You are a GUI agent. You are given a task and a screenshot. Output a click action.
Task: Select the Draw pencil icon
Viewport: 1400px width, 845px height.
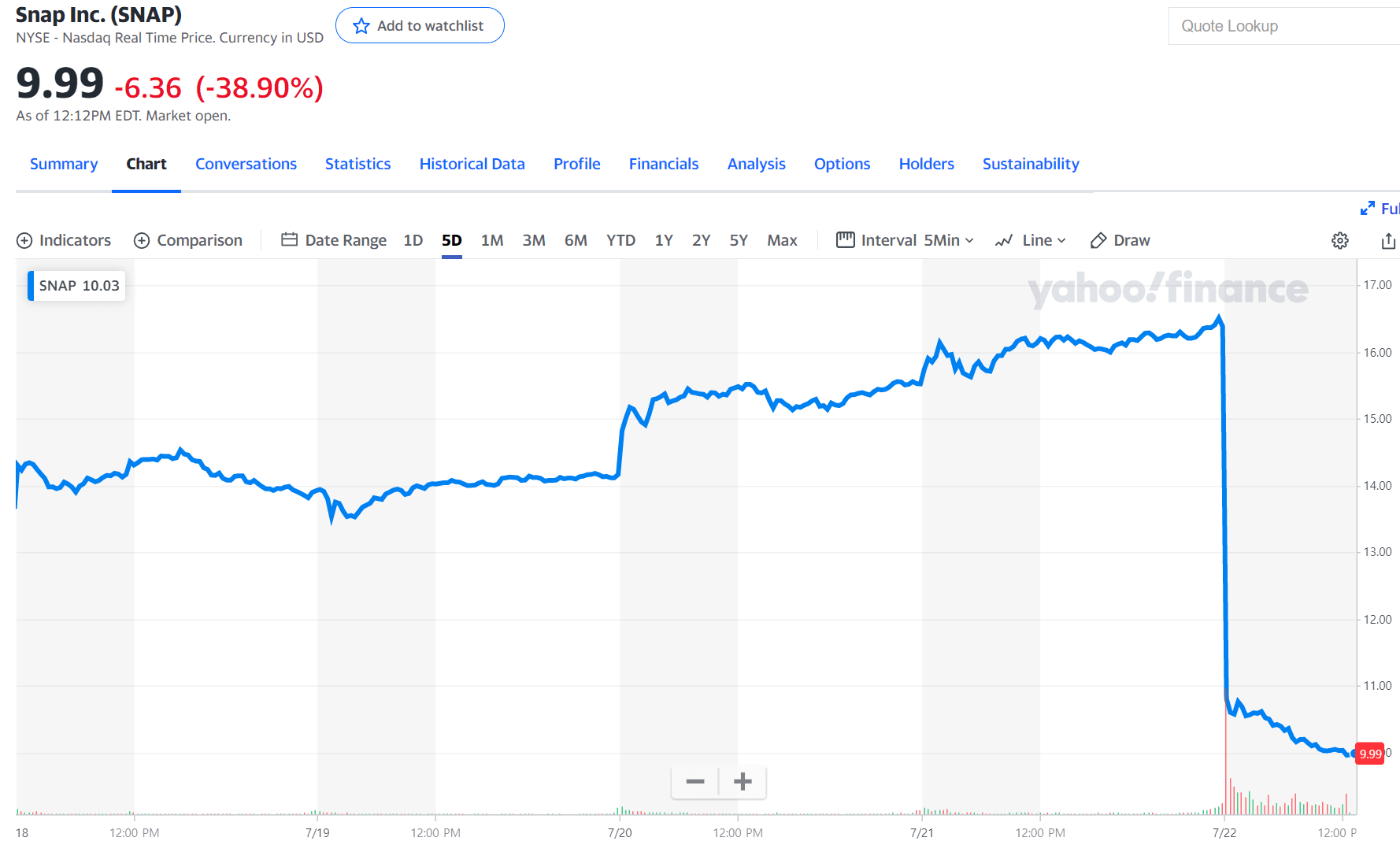tap(1098, 240)
